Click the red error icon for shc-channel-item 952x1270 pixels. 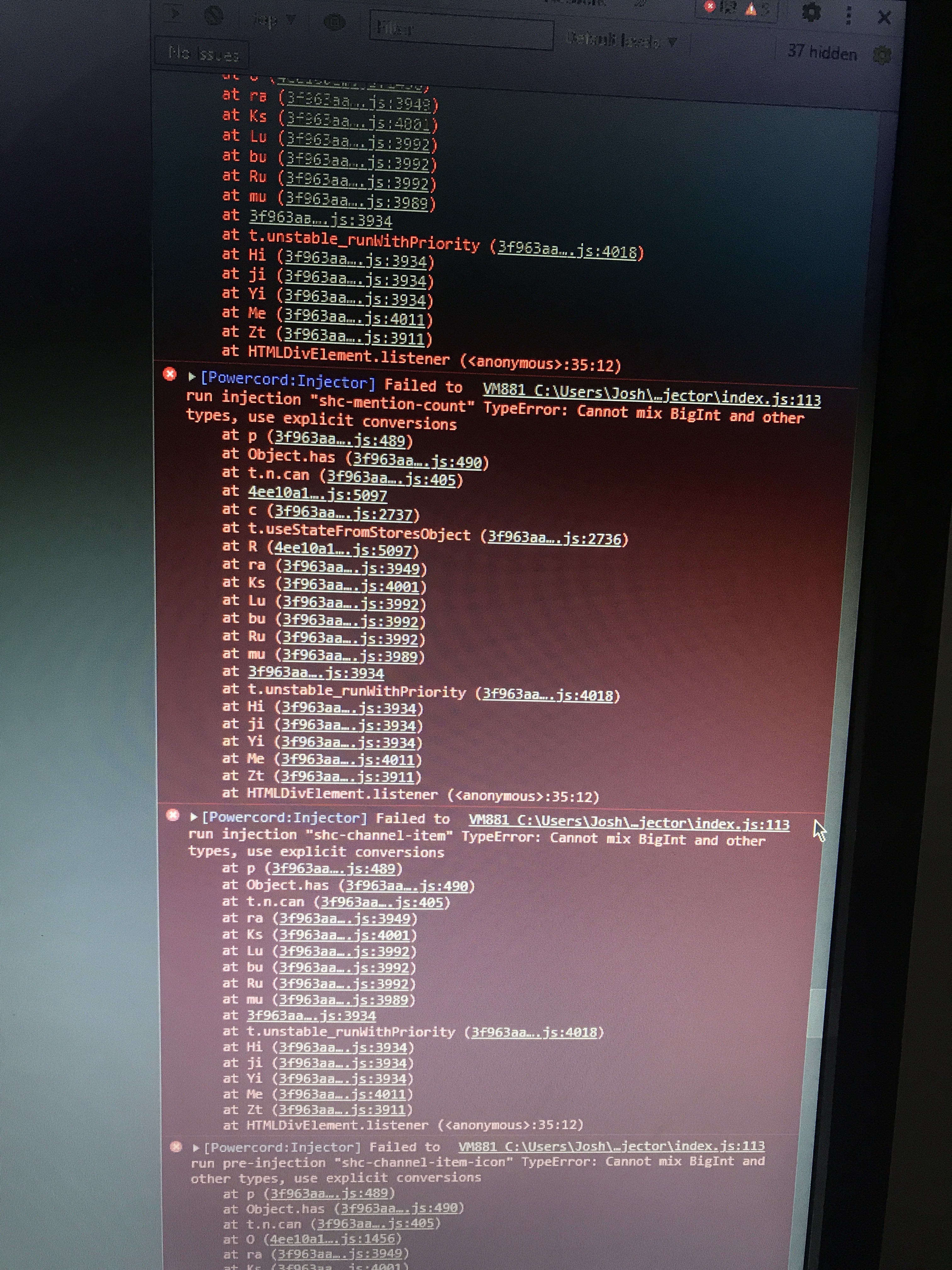pos(172,815)
